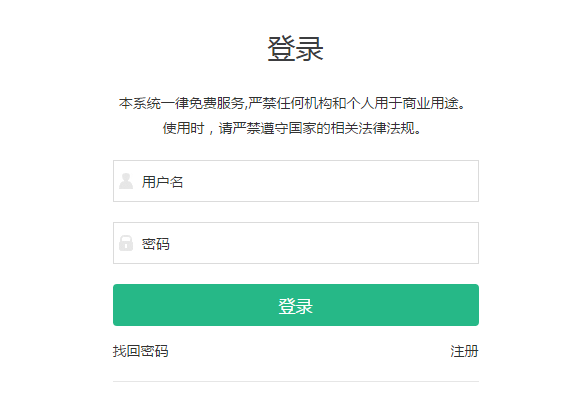Select the username box to enter account
The image size is (573, 410).
coord(296,181)
